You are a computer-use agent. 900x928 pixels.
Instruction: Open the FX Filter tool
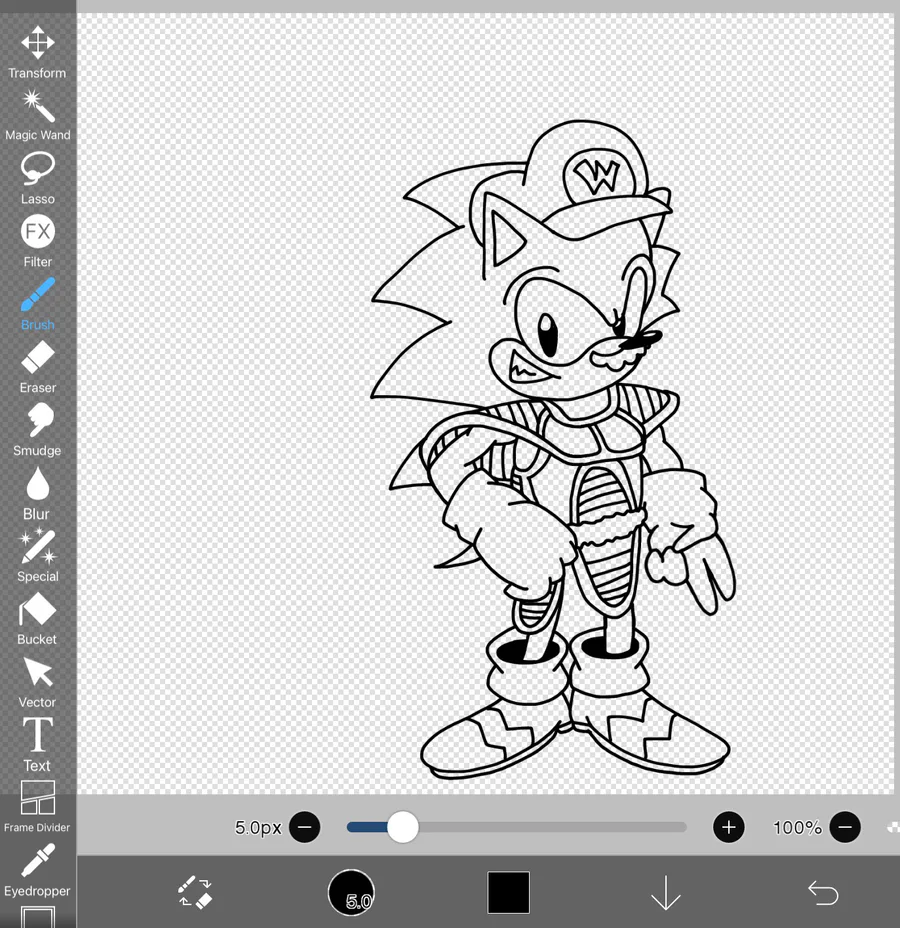pyautogui.click(x=37, y=241)
